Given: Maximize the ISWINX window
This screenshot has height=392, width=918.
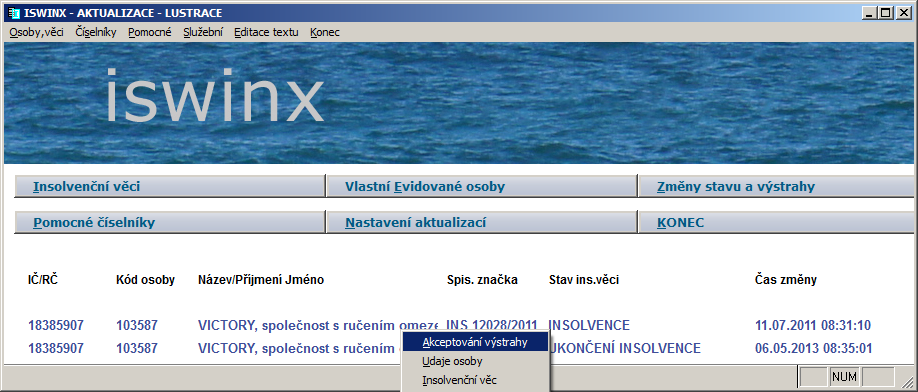Looking at the screenshot, I should click(886, 12).
